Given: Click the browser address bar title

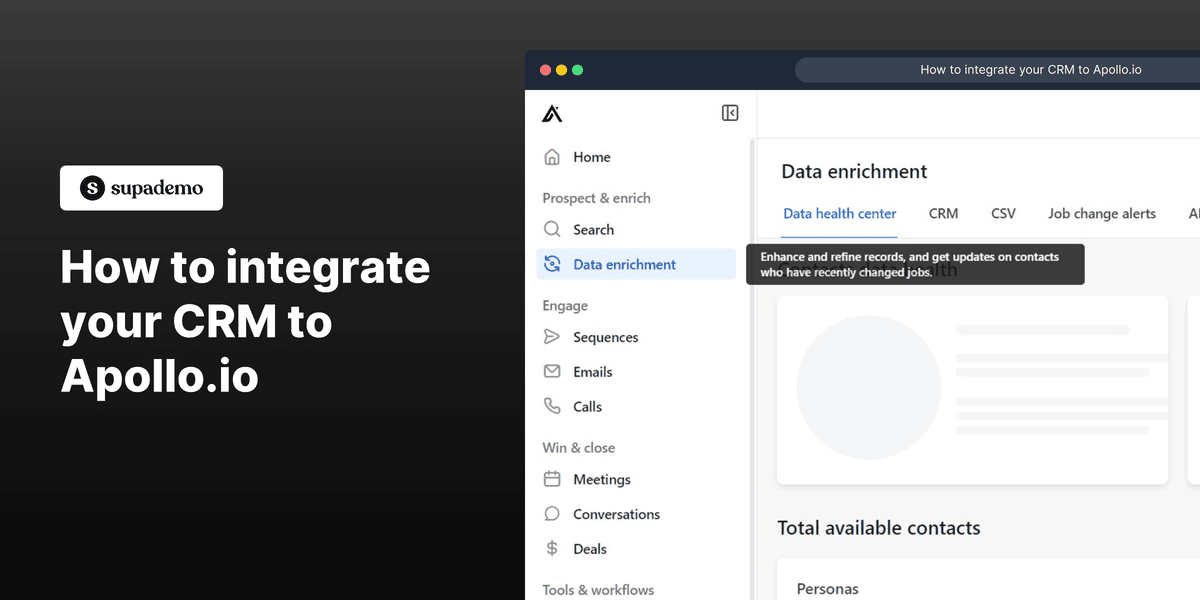Looking at the screenshot, I should click(1031, 69).
